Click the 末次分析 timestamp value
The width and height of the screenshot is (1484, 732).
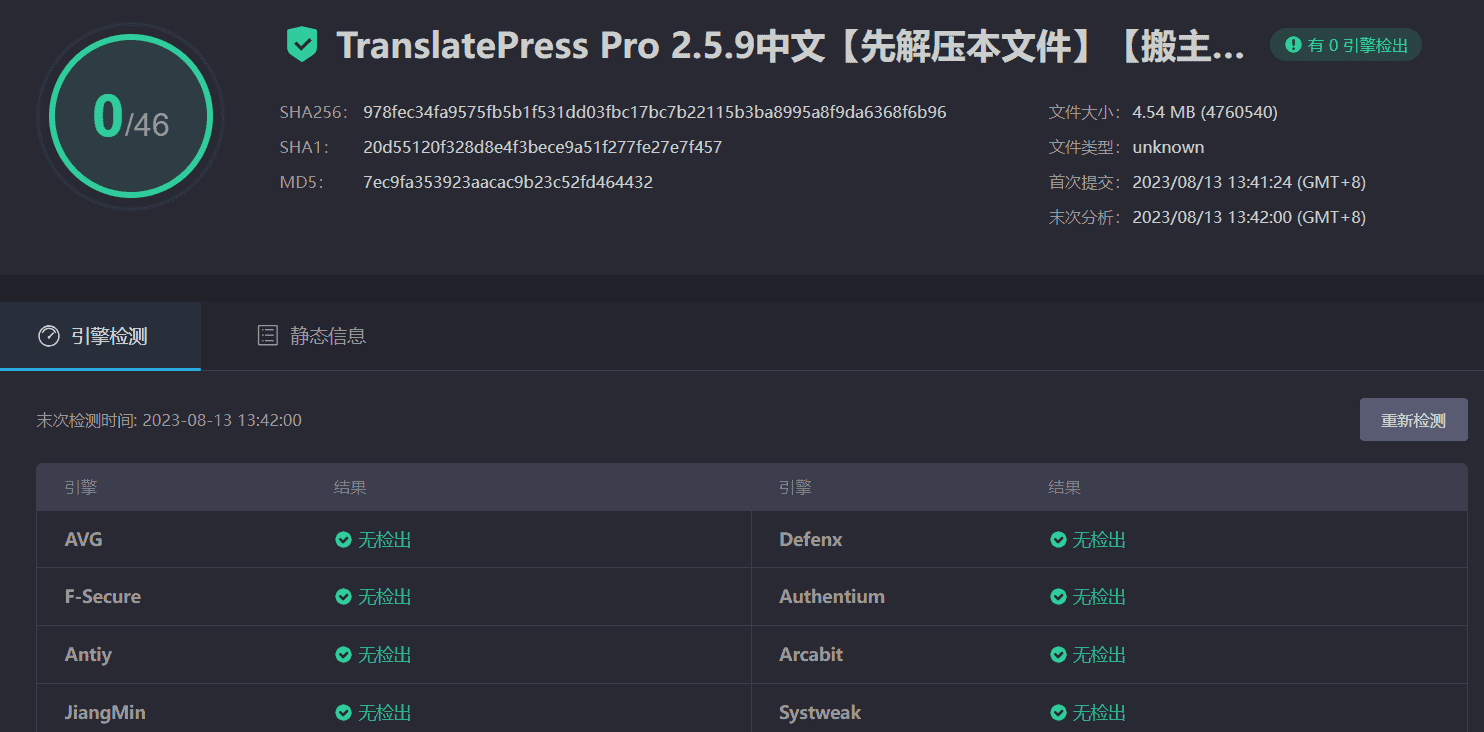[1249, 217]
